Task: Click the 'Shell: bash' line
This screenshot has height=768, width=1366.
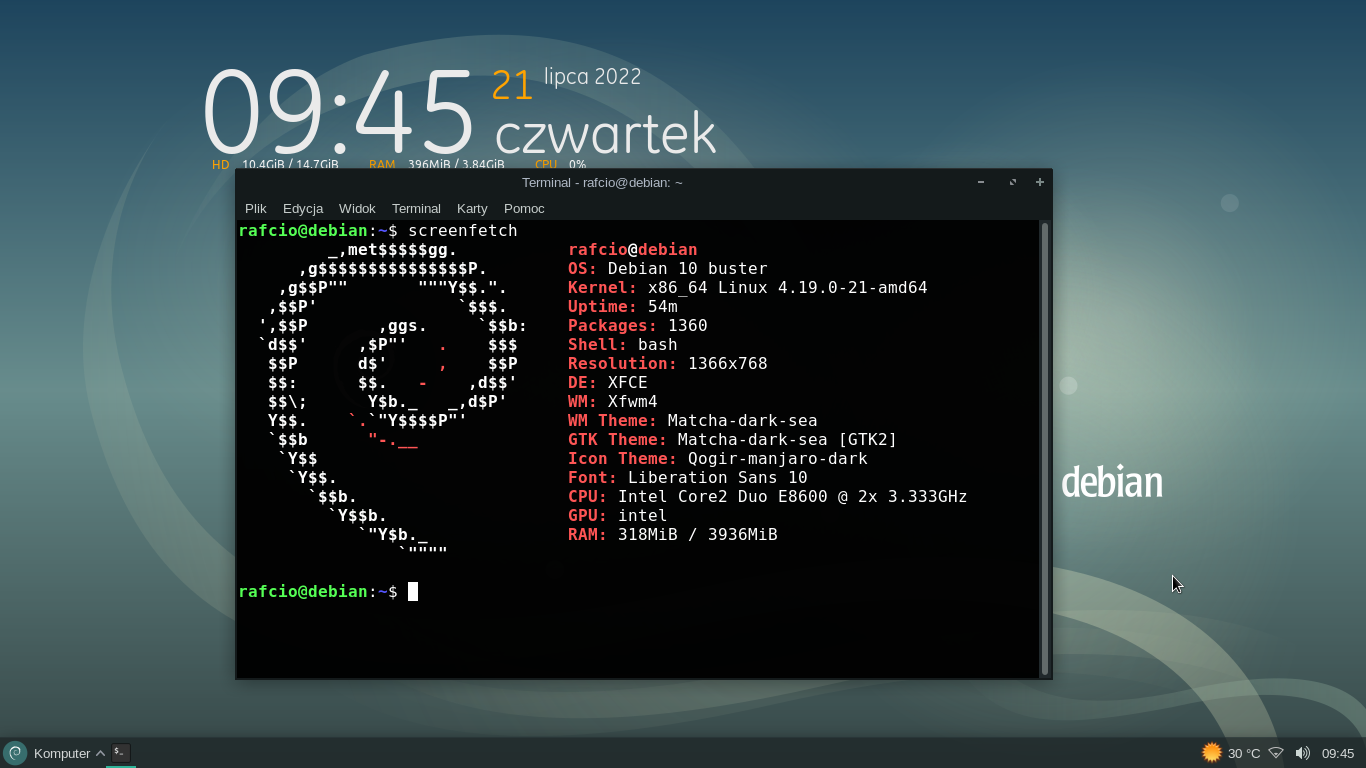Action: click(623, 344)
